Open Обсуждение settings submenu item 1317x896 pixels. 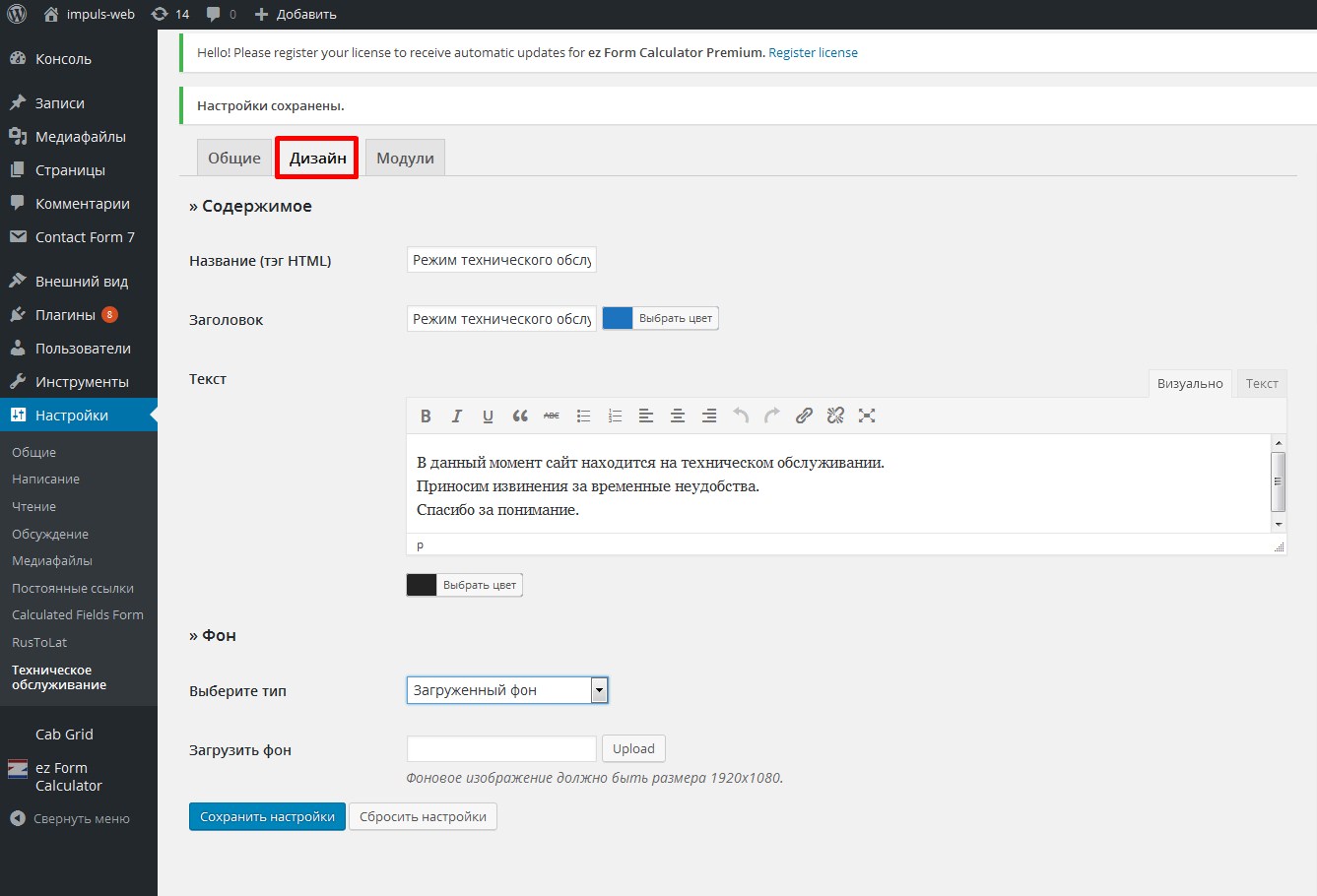click(50, 534)
